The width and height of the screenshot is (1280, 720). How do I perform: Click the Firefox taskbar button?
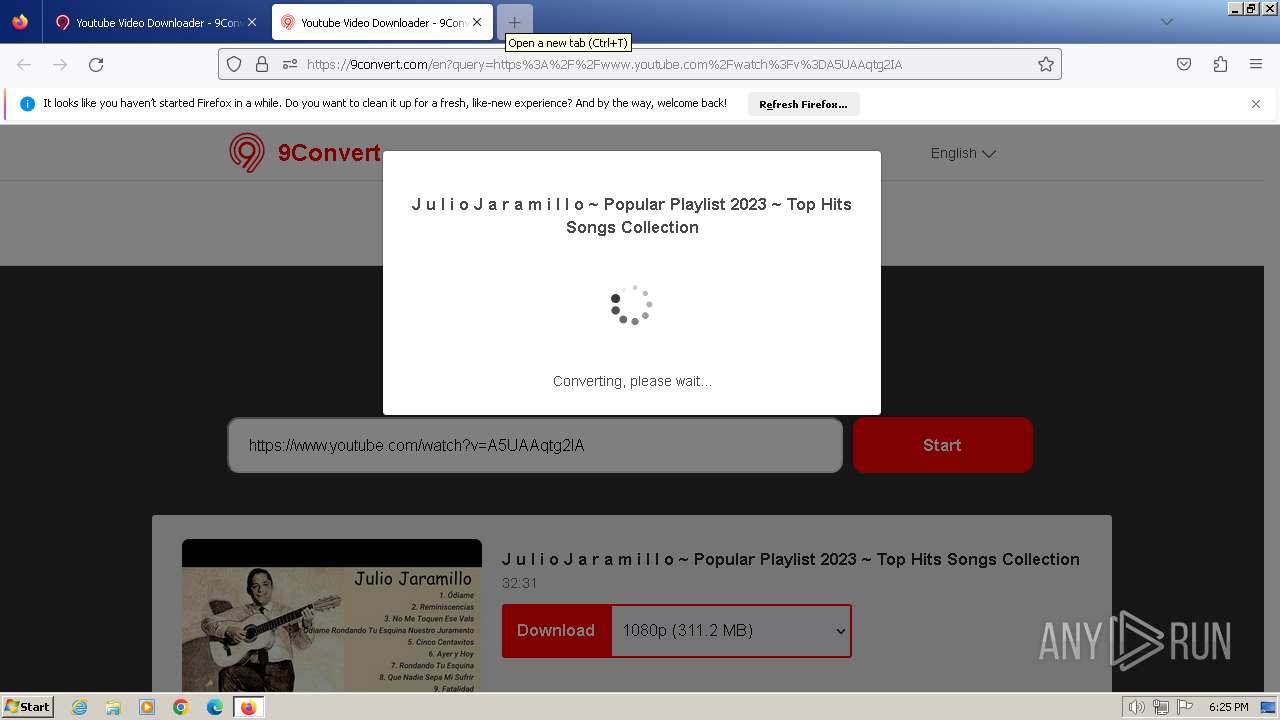248,707
